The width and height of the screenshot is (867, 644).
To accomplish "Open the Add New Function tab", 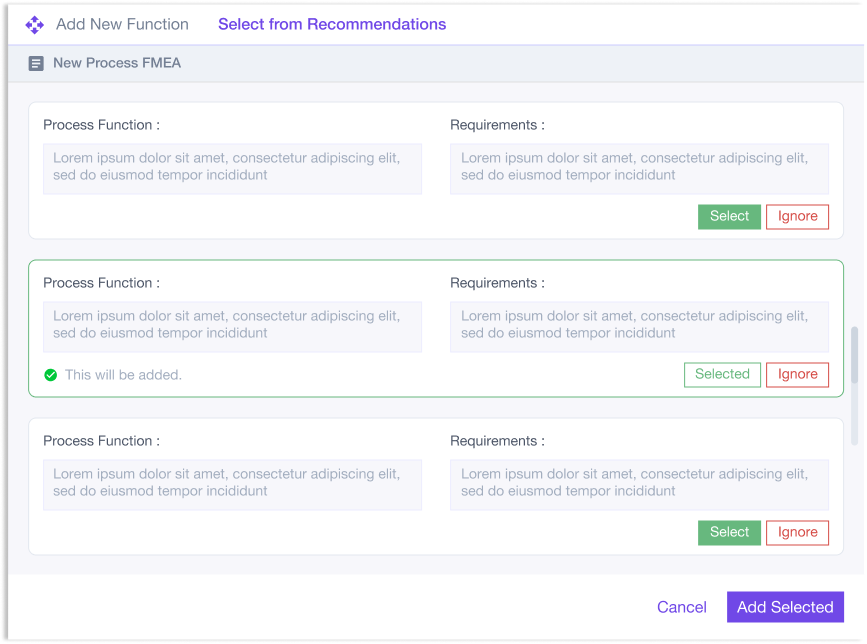I will 122,24.
